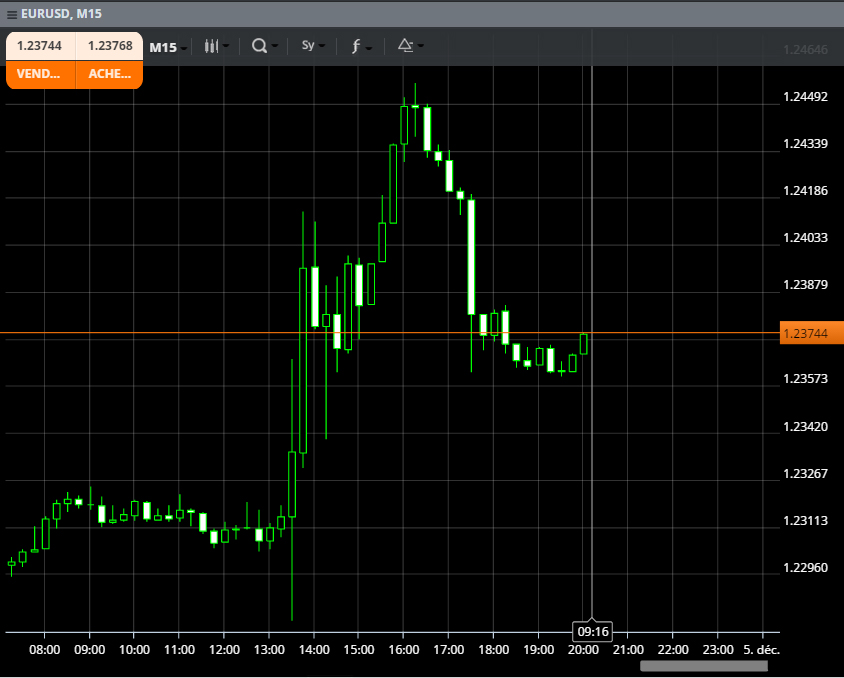The height and width of the screenshot is (678, 844).
Task: Click the VEND... sell button
Action: [x=40, y=74]
